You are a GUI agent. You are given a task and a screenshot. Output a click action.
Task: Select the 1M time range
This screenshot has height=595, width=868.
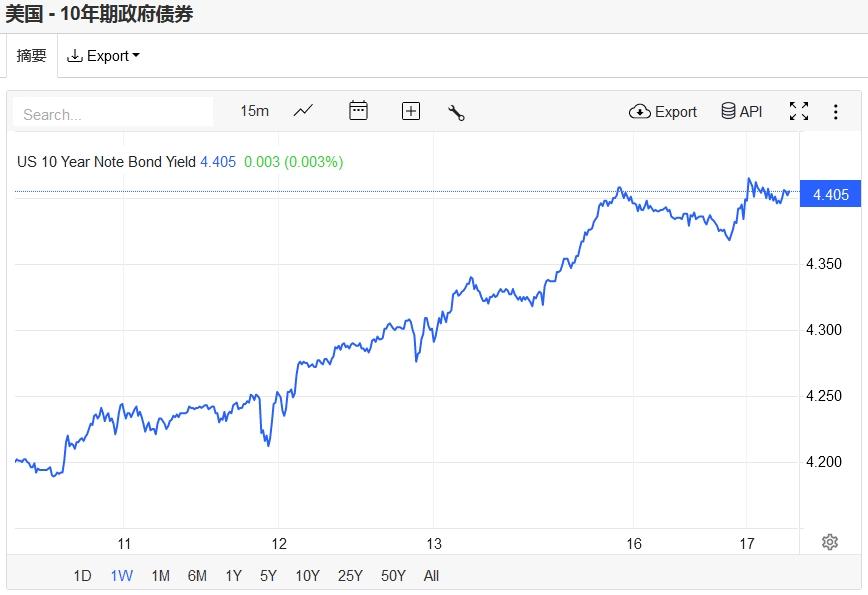(161, 576)
